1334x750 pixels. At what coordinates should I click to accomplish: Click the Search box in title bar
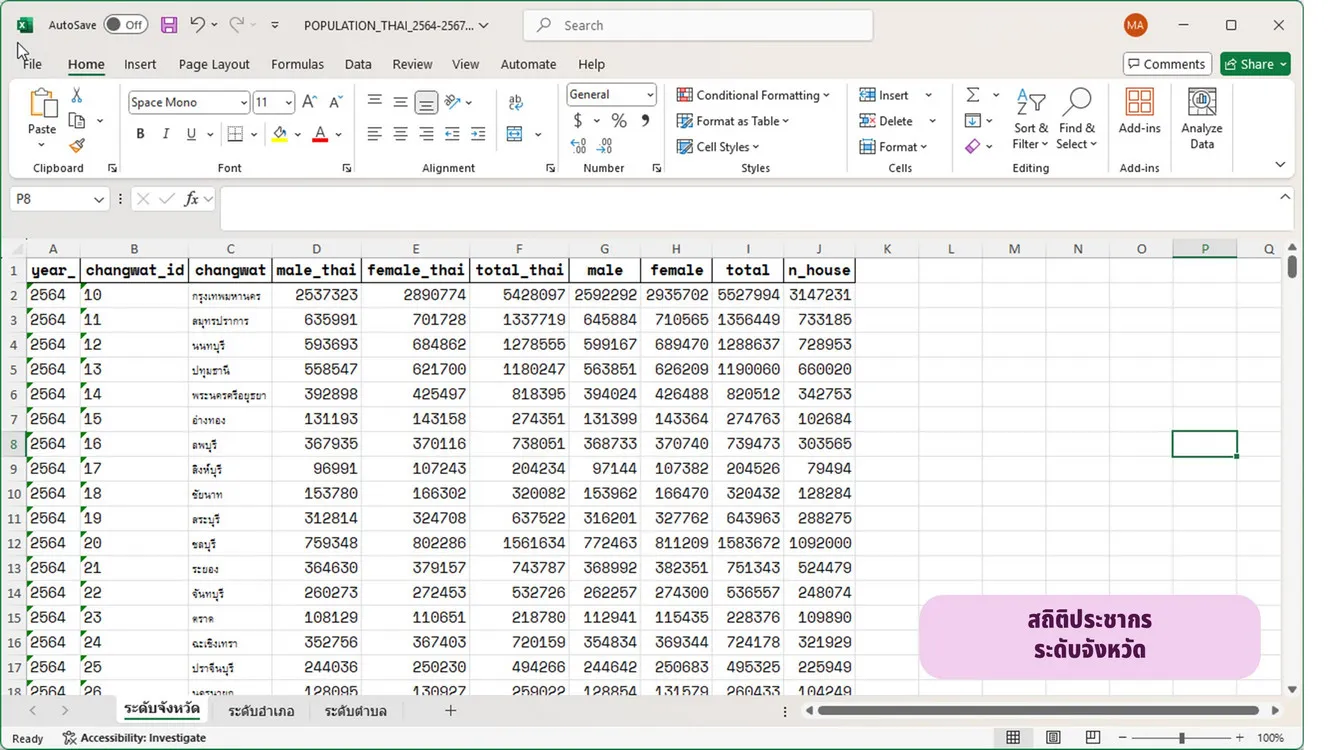pyautogui.click(x=698, y=25)
